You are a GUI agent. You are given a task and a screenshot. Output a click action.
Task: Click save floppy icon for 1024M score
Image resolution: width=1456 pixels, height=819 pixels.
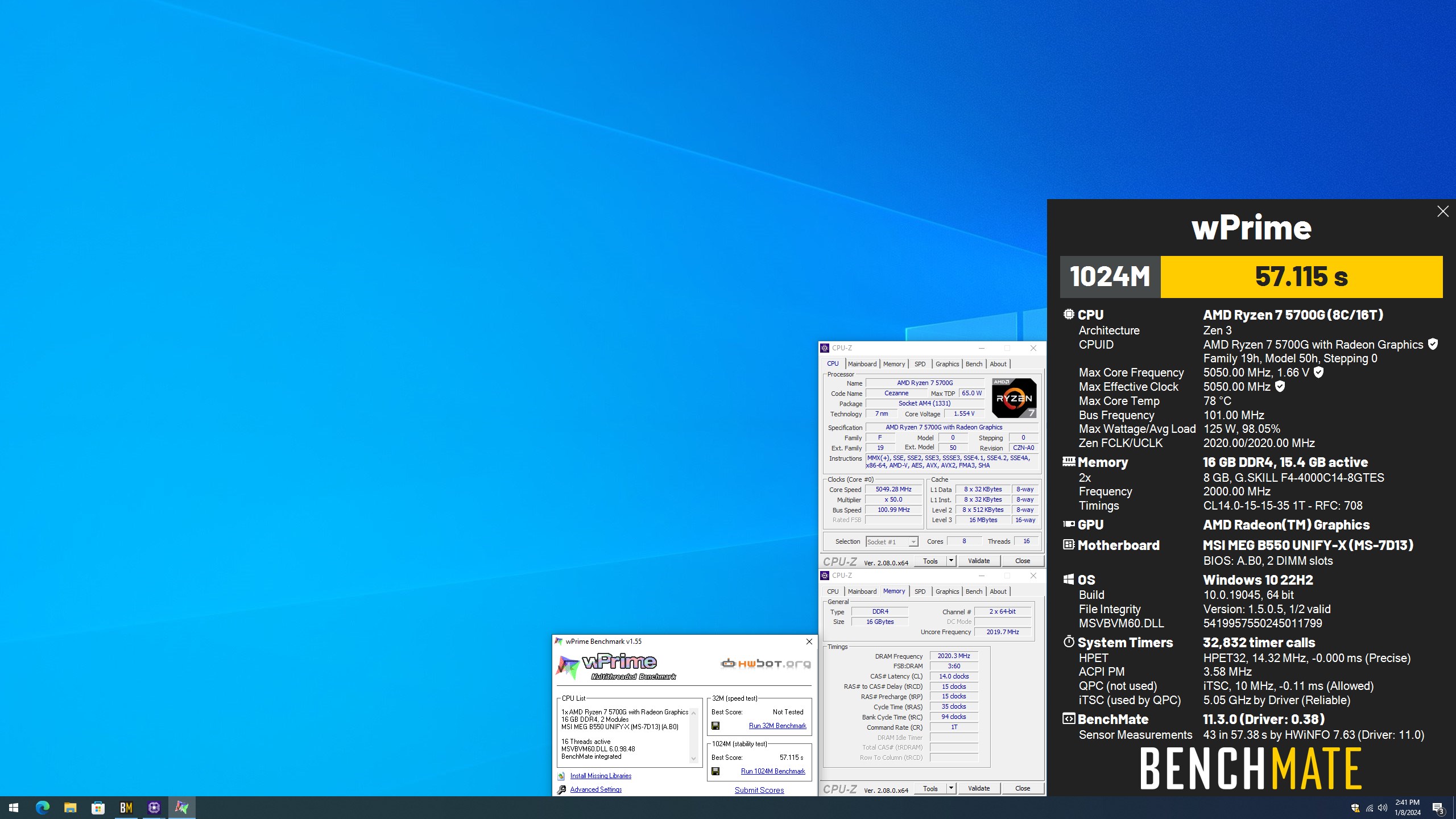click(x=715, y=771)
